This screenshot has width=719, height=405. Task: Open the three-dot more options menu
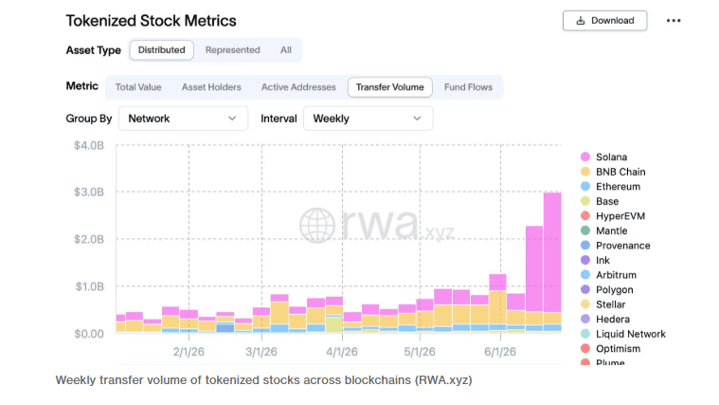673,21
